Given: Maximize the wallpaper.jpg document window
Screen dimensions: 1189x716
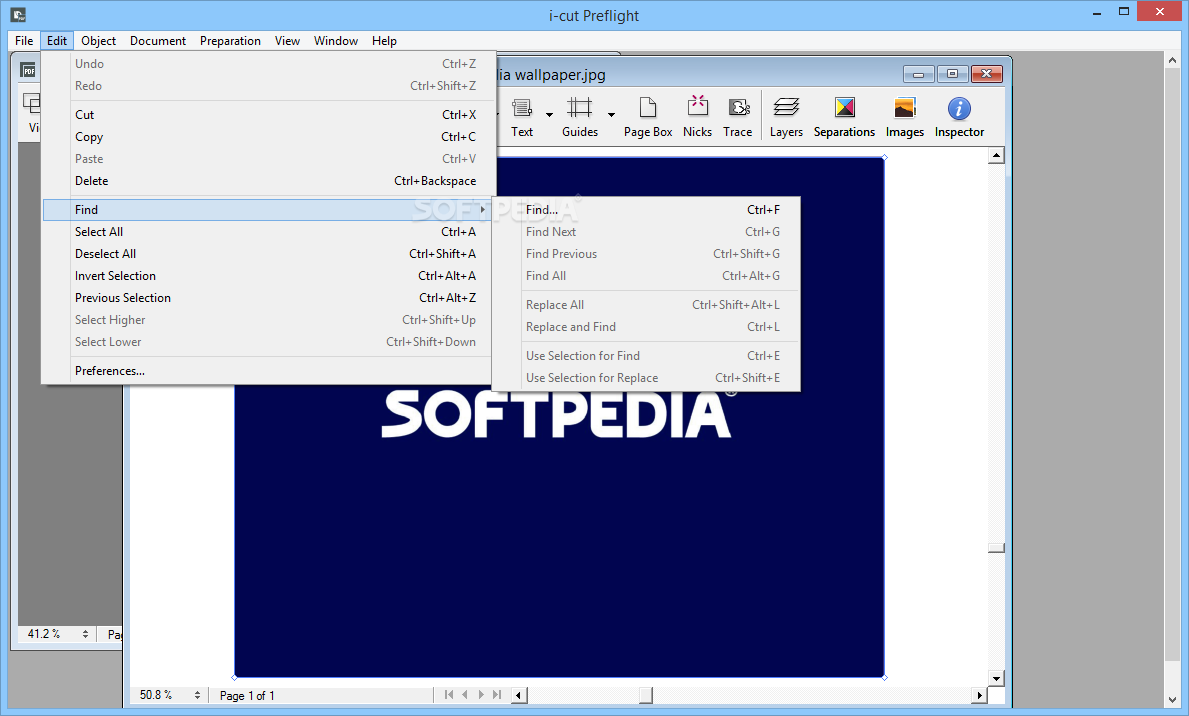Looking at the screenshot, I should click(x=952, y=74).
